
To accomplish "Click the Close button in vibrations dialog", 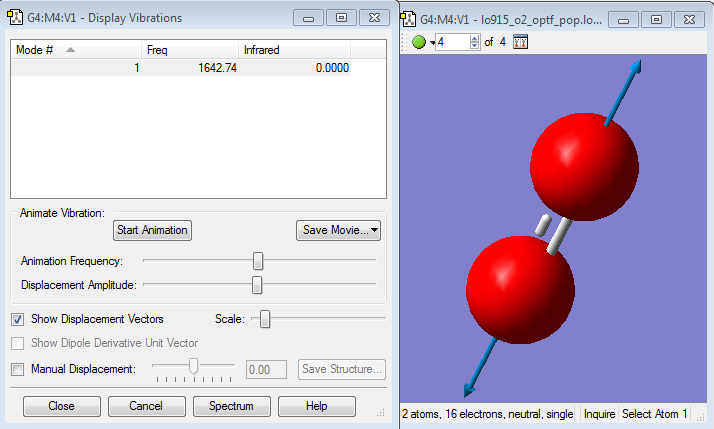I will click(61, 406).
